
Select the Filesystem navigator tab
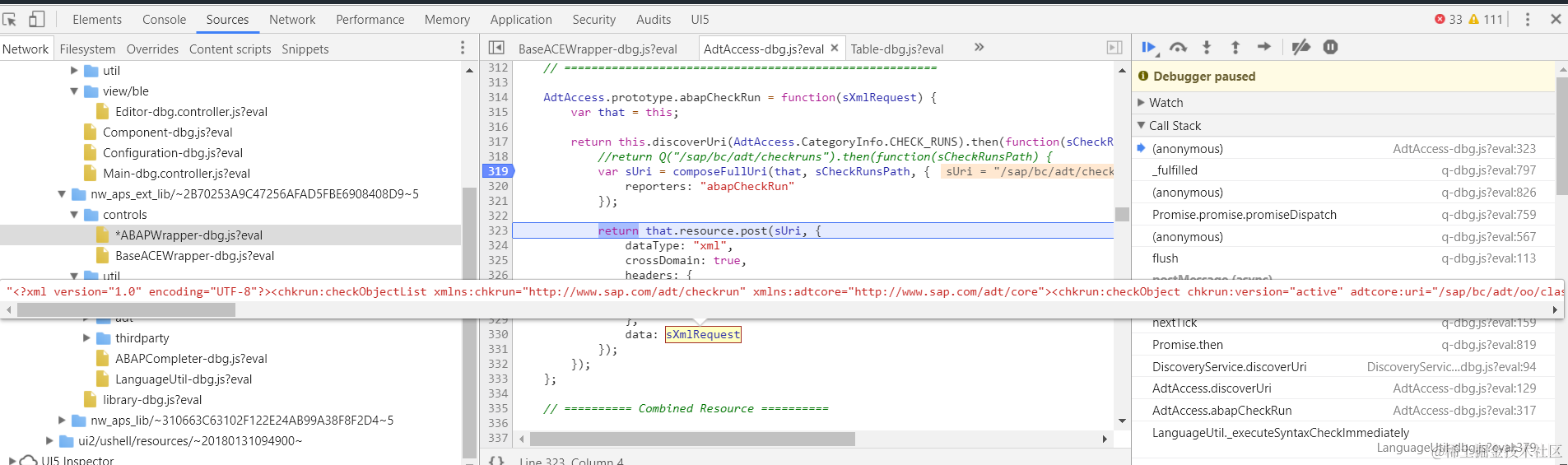(x=87, y=49)
